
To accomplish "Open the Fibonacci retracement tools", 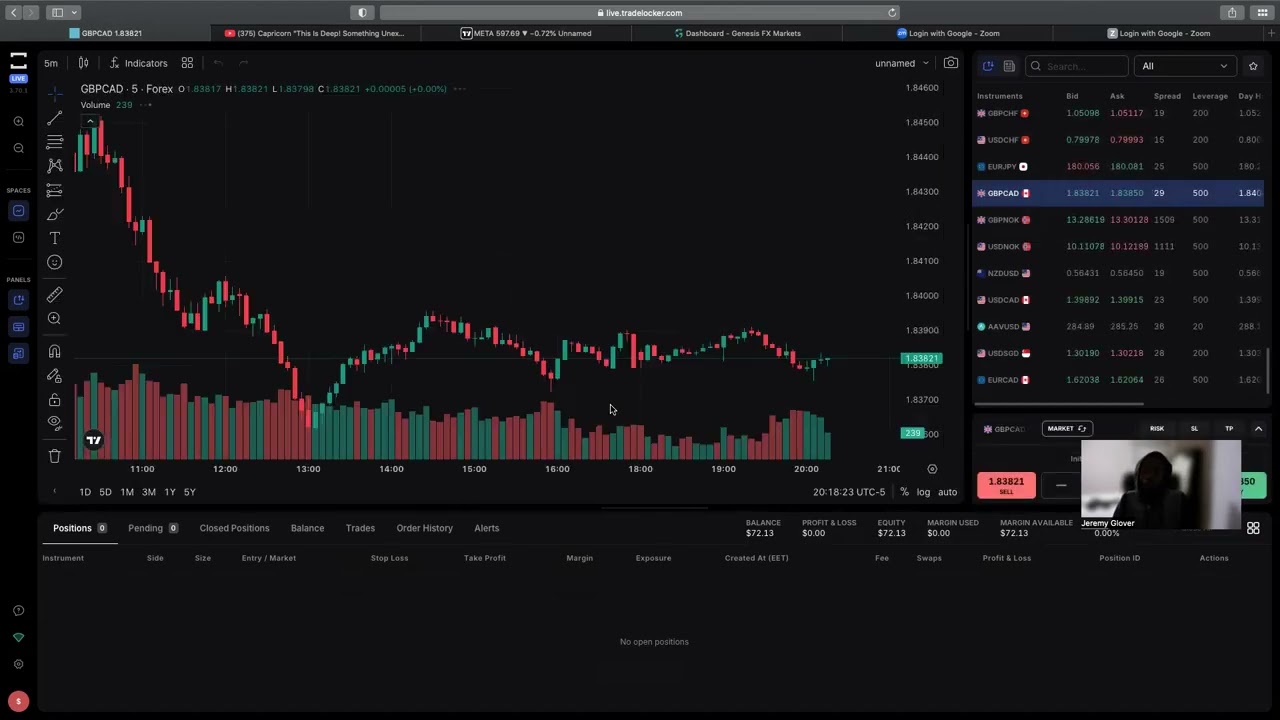I will coord(55,142).
